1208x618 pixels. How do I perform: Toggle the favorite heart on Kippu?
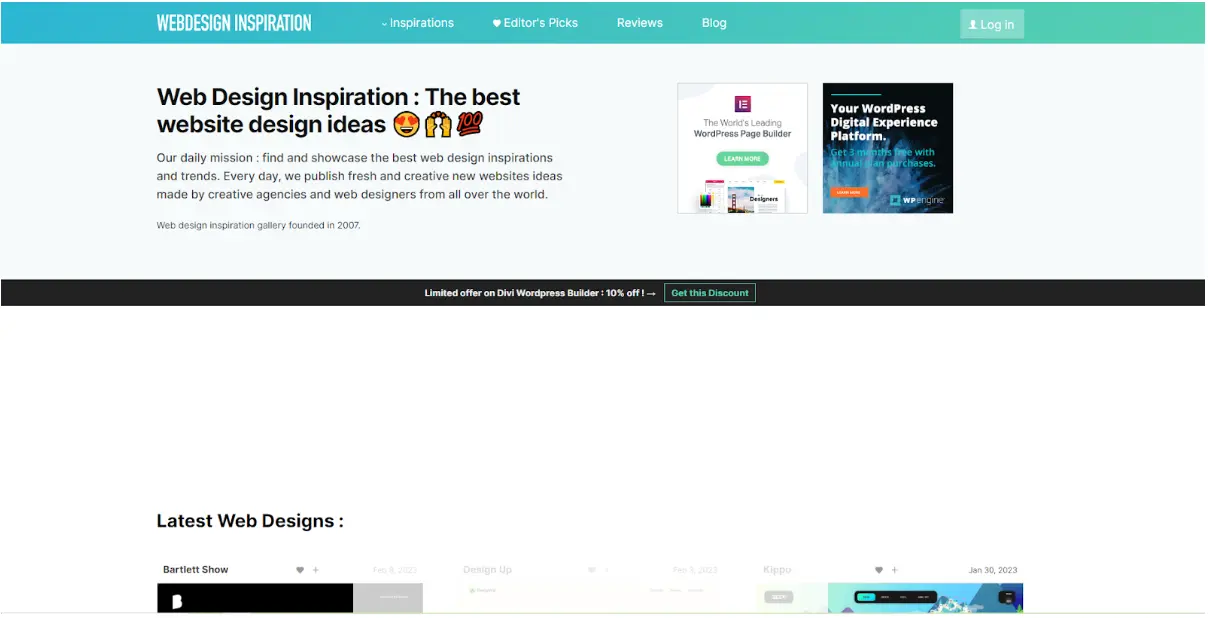pos(878,569)
